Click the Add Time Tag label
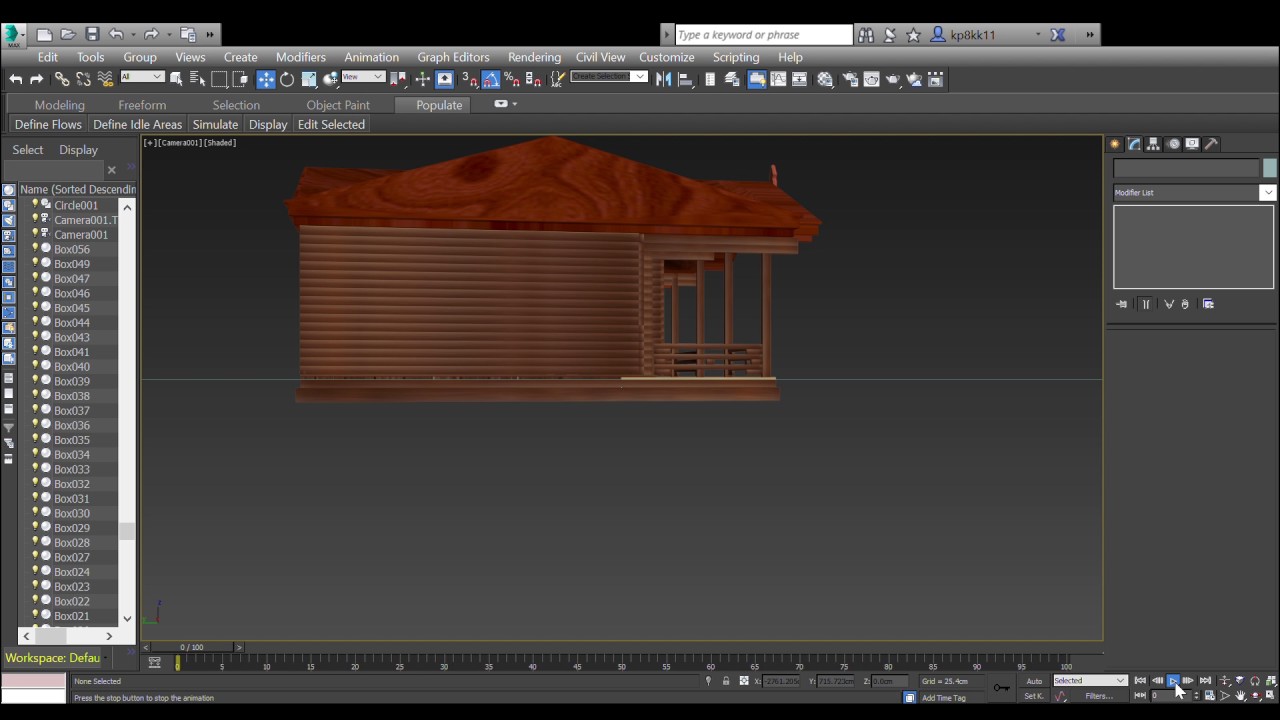 [x=944, y=698]
